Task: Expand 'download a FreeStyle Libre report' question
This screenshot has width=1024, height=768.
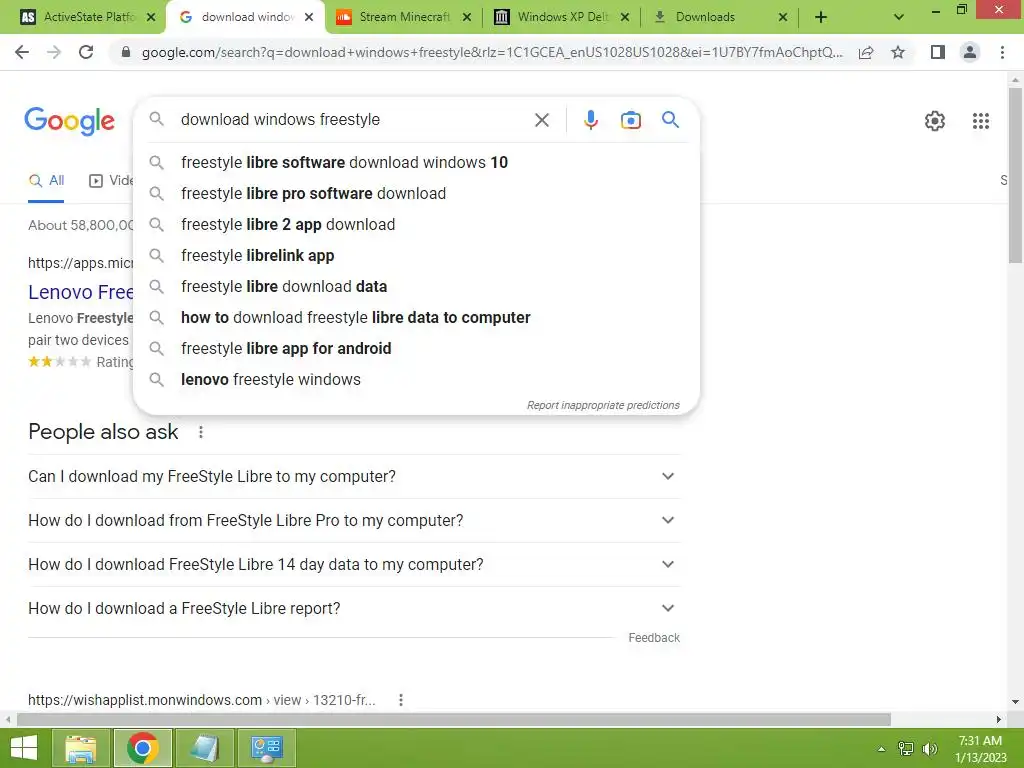Action: pyautogui.click(x=354, y=609)
